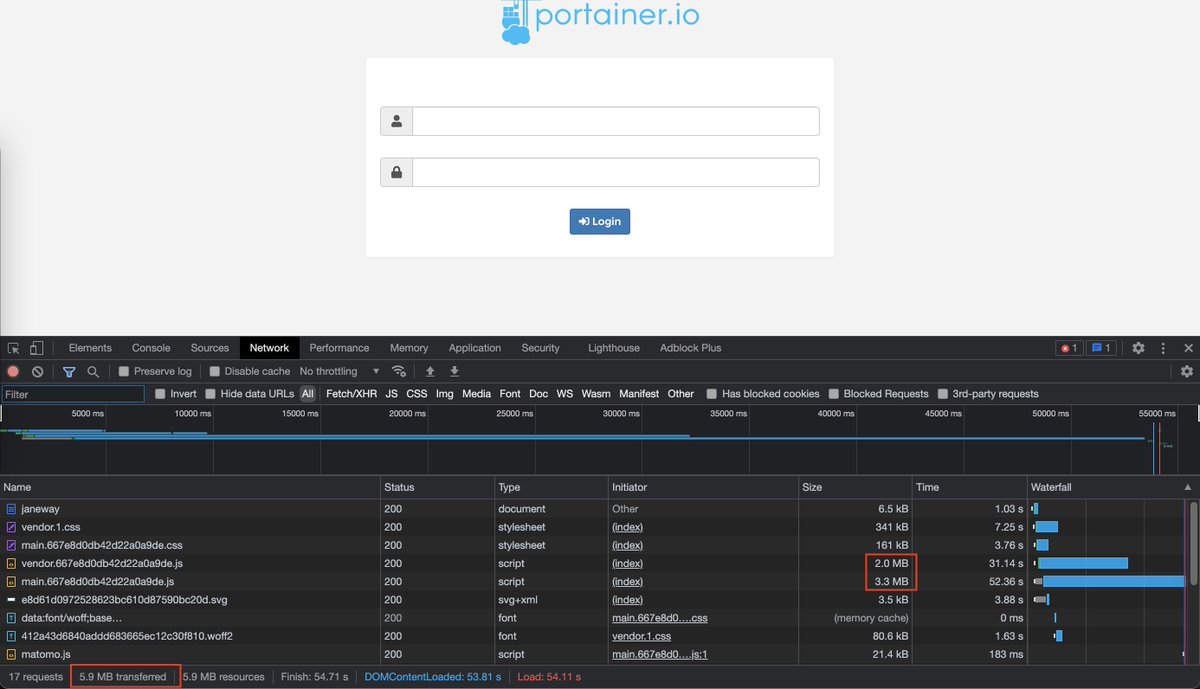
Task: Filter requests by Font type
Action: 510,394
